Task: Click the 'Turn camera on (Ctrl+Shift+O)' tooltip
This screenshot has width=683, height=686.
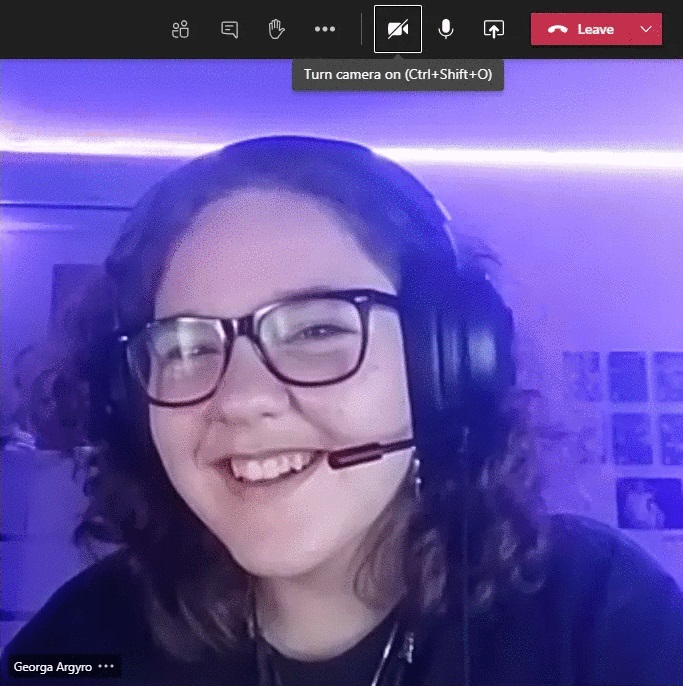Action: pyautogui.click(x=398, y=75)
